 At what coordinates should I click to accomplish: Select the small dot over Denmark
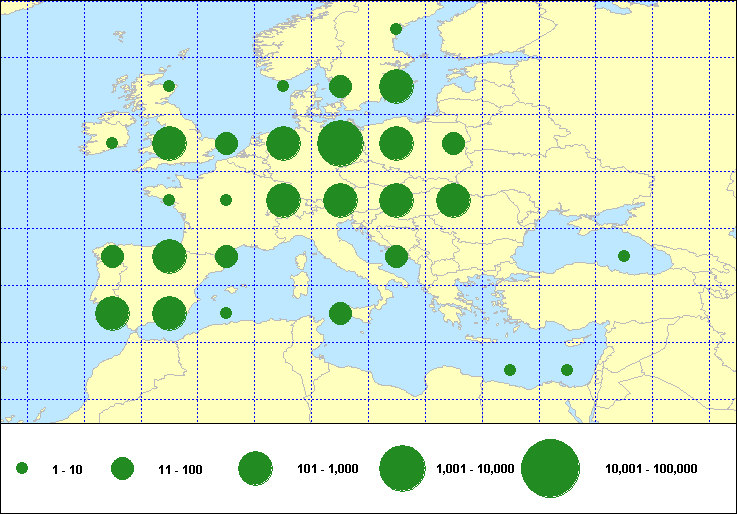pyautogui.click(x=283, y=86)
